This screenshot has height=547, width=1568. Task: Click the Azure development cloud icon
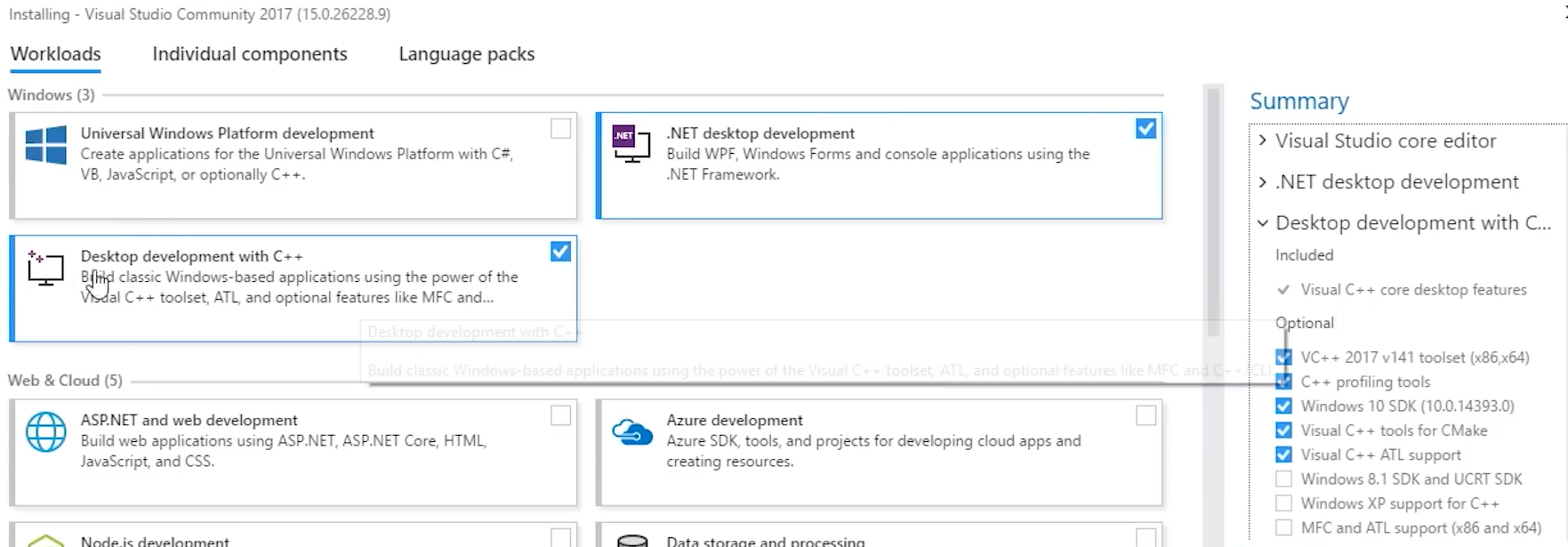click(631, 433)
